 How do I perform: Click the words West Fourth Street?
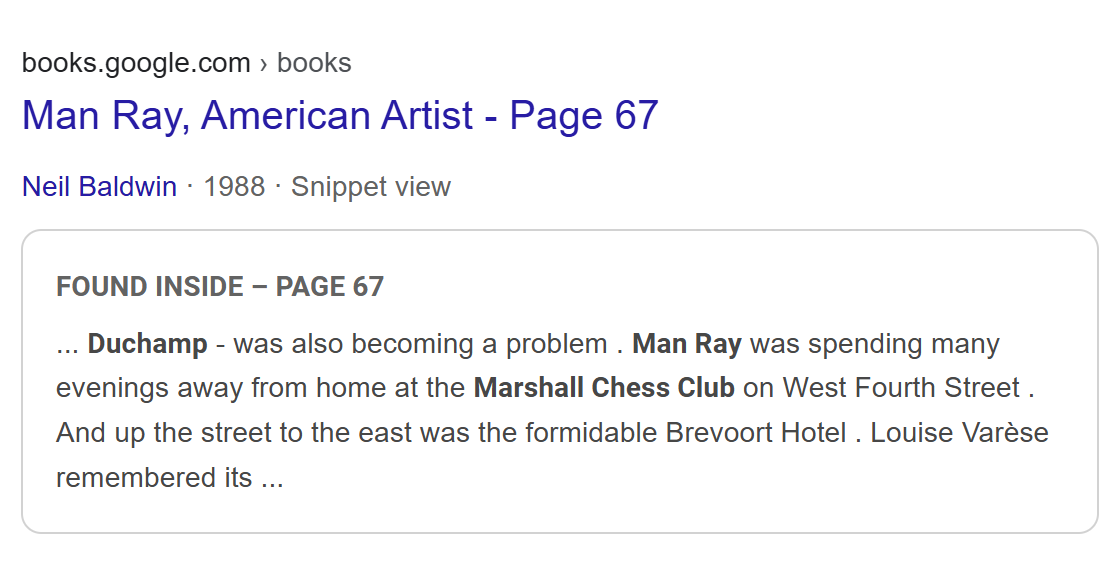coord(901,388)
